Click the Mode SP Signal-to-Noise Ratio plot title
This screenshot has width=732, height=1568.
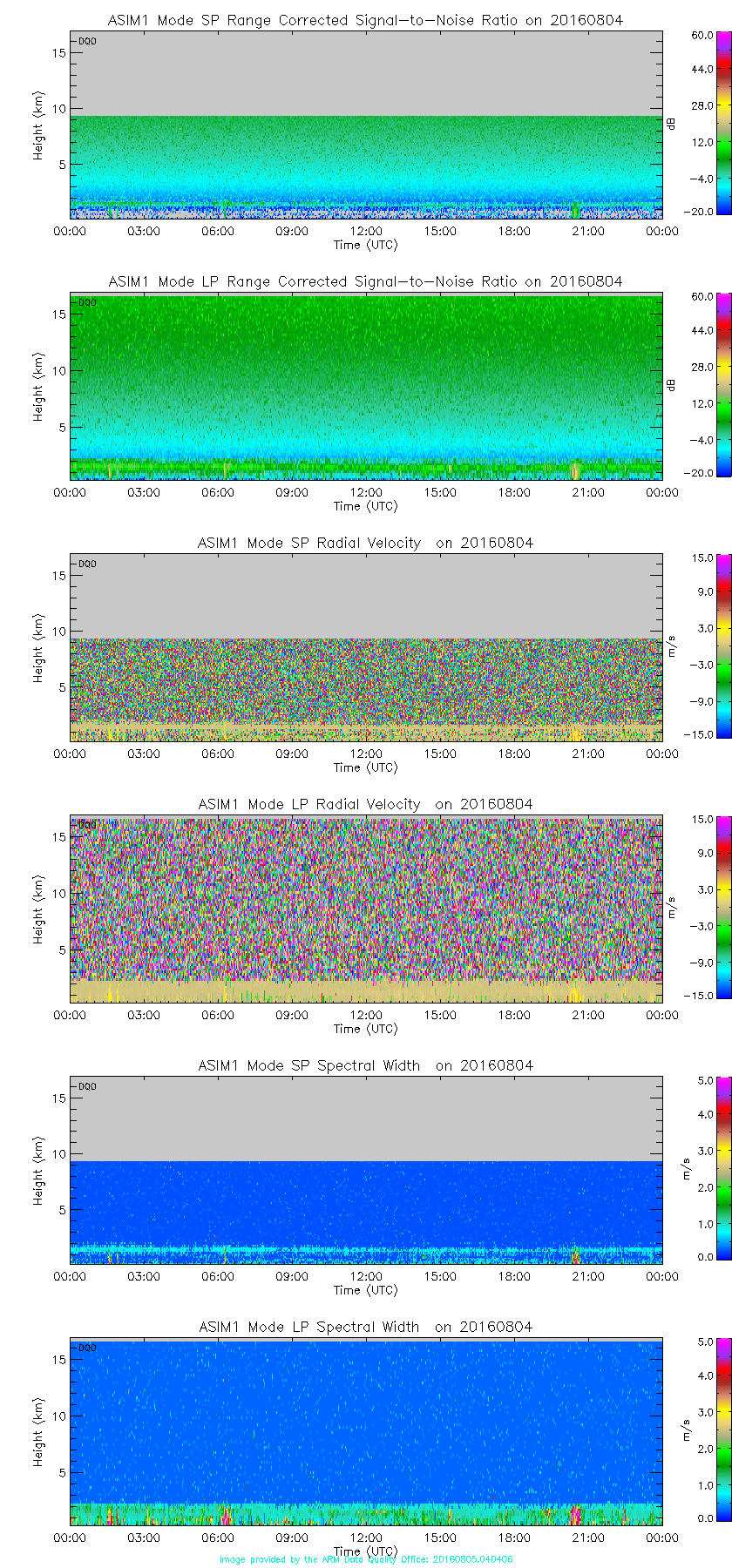[365, 20]
